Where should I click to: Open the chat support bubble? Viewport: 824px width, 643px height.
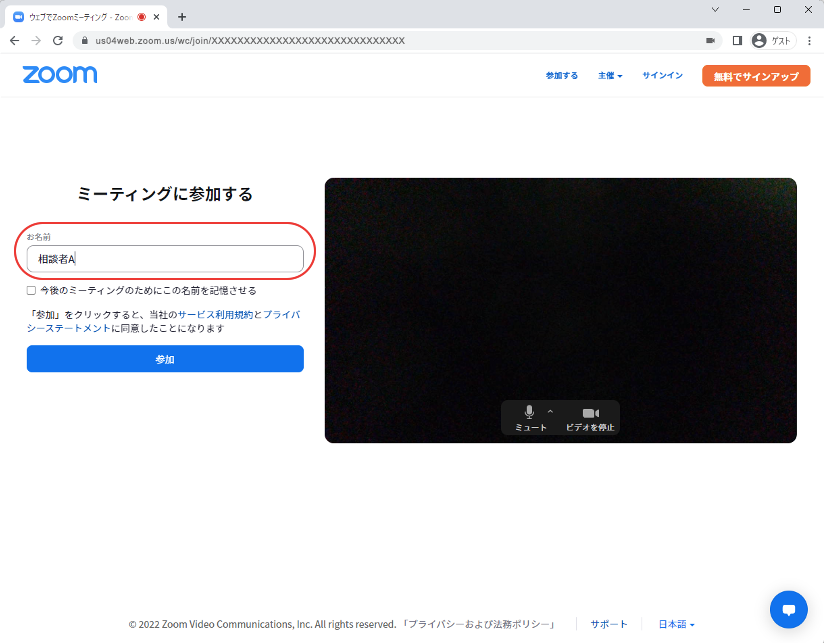788,609
